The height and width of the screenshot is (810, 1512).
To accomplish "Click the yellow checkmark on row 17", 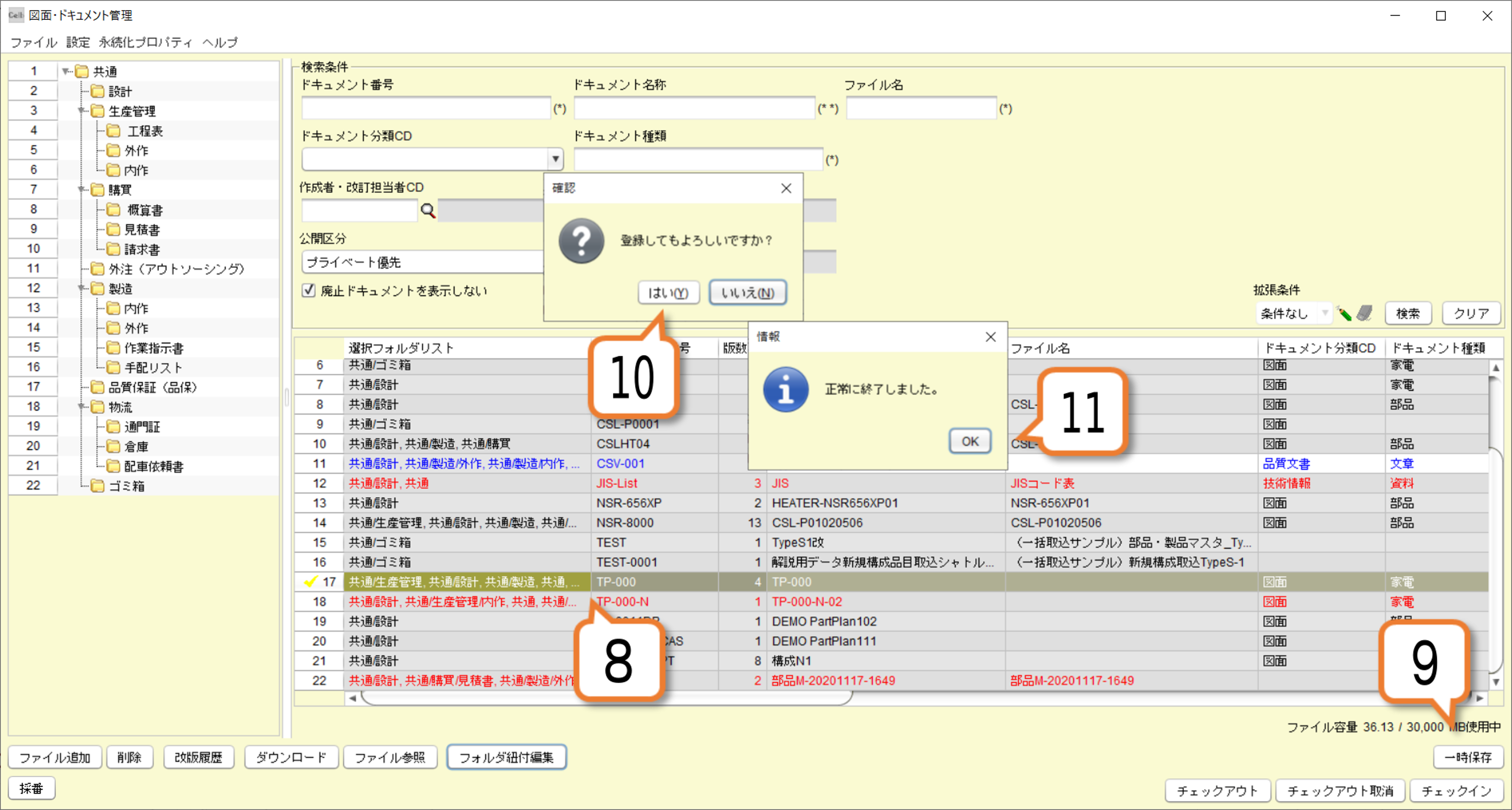I will pyautogui.click(x=311, y=582).
